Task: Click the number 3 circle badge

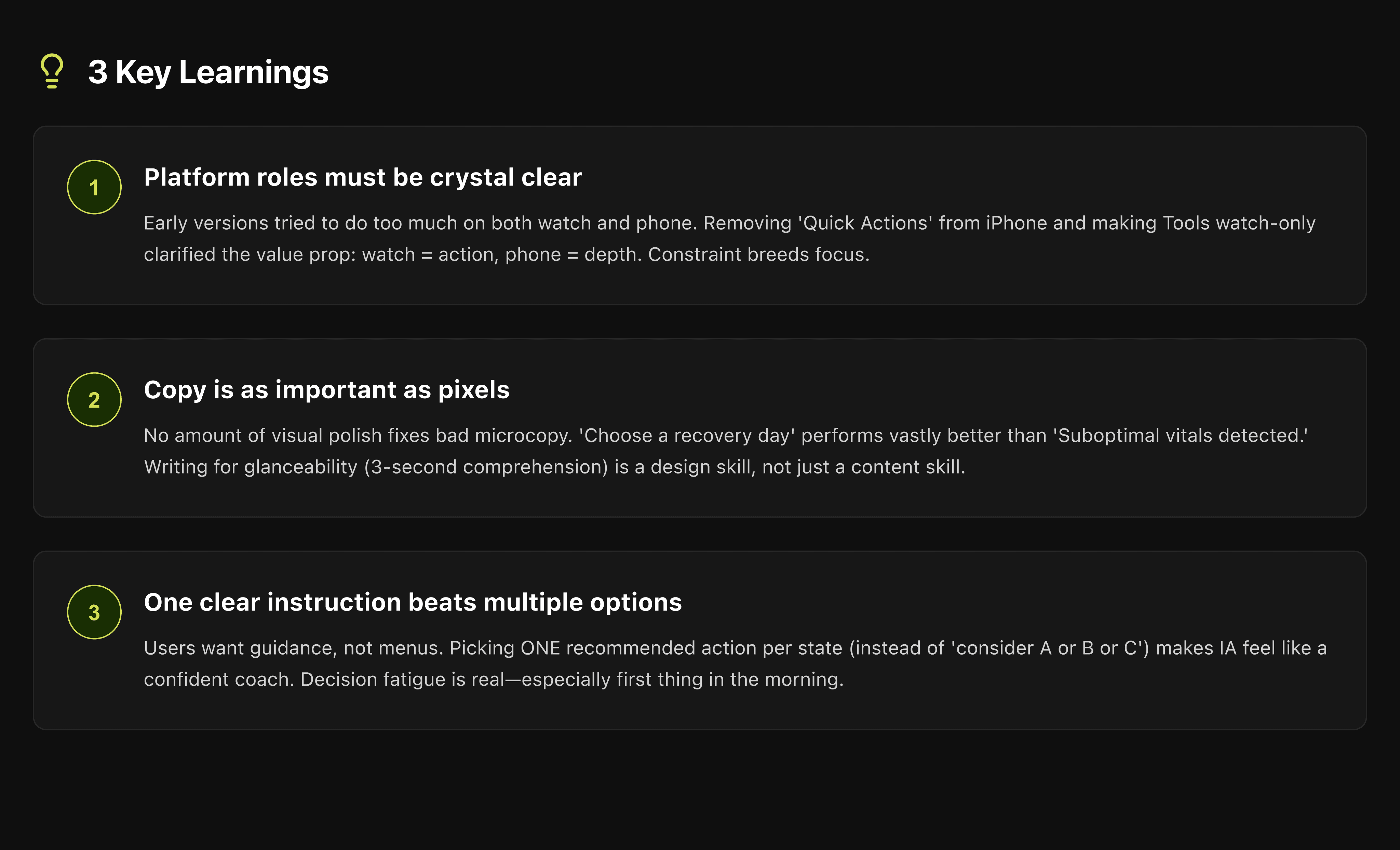Action: [x=94, y=612]
